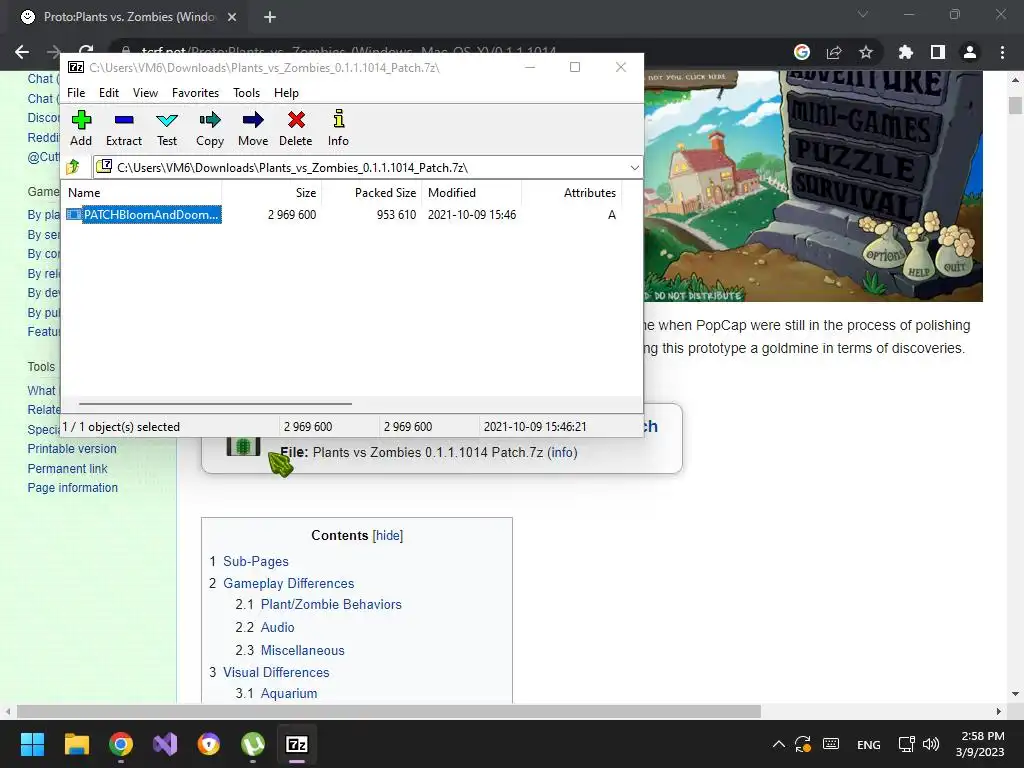This screenshot has height=768, width=1024.
Task: Go to Sub-Pages section
Action: pyautogui.click(x=255, y=561)
